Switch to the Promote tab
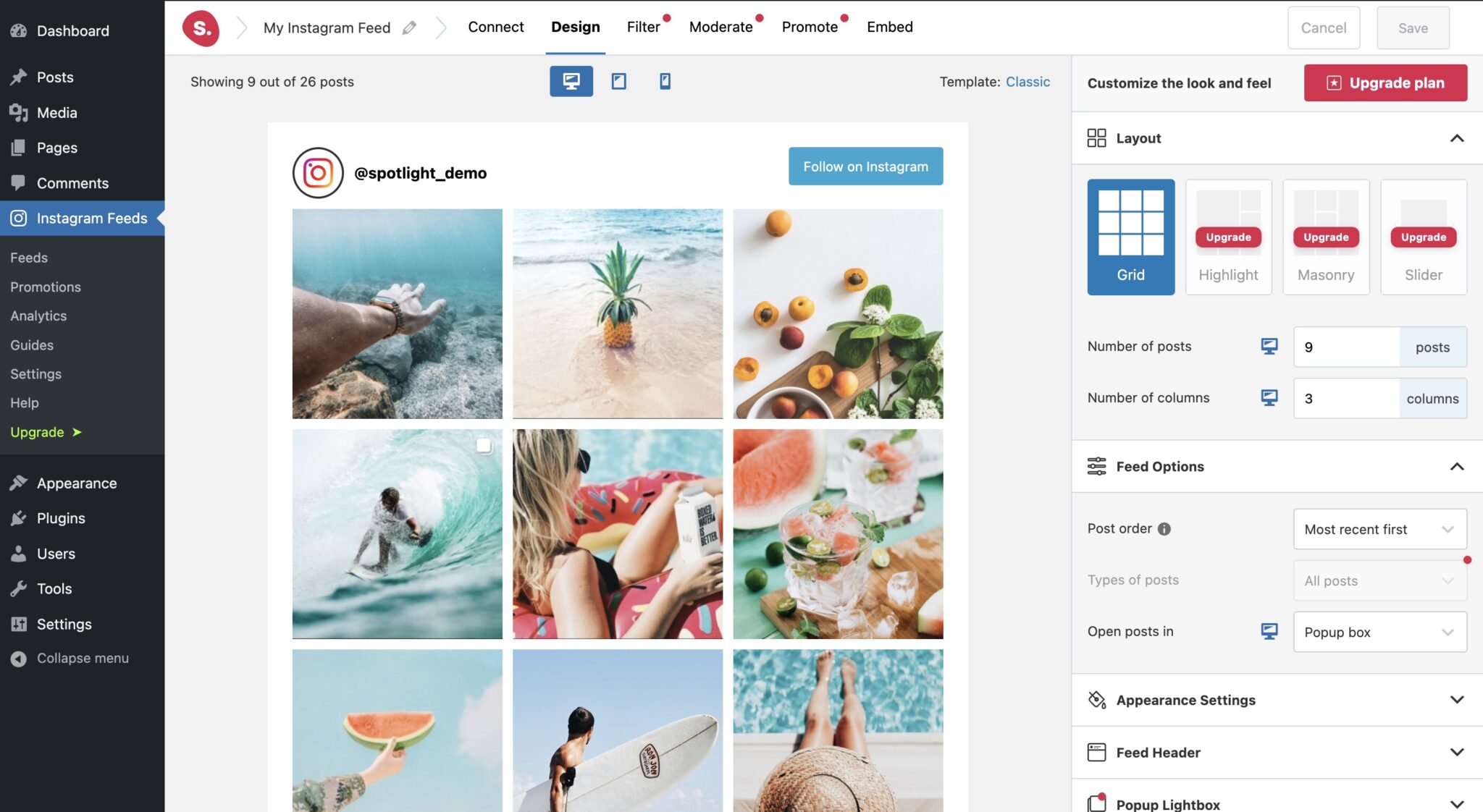This screenshot has width=1483, height=812. (x=810, y=27)
